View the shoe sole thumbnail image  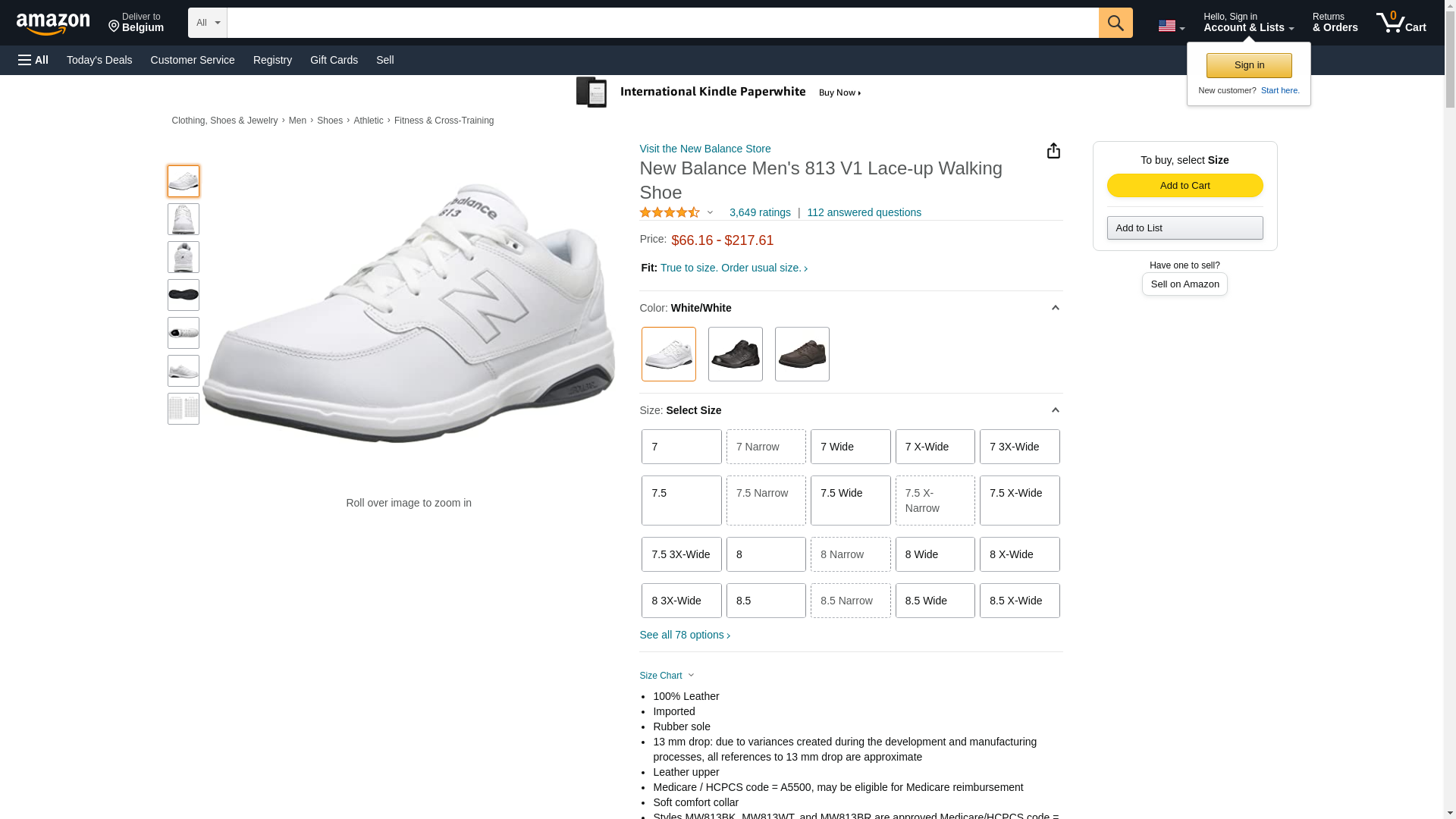tap(184, 295)
